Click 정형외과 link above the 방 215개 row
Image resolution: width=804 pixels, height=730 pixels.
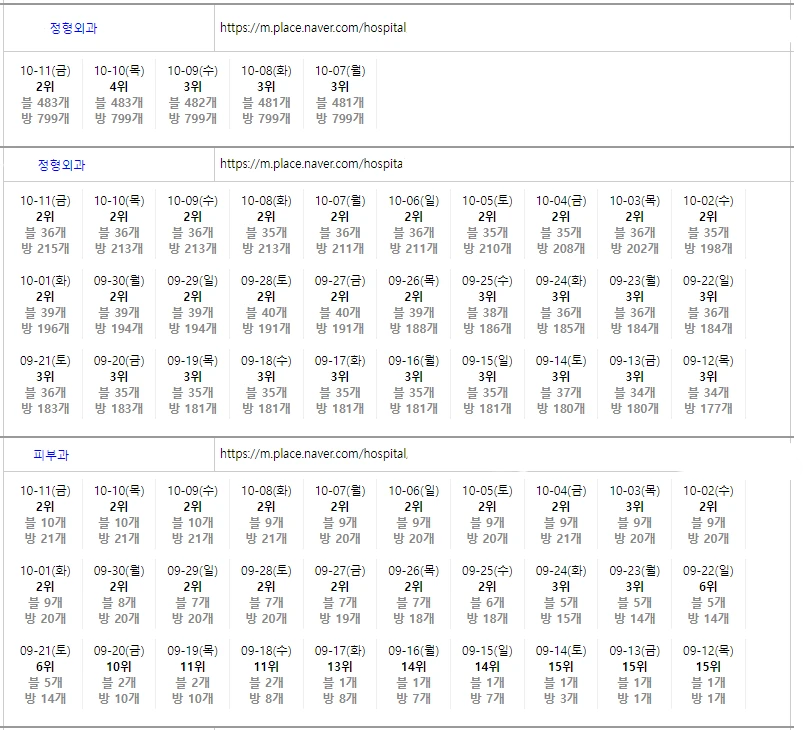click(62, 164)
